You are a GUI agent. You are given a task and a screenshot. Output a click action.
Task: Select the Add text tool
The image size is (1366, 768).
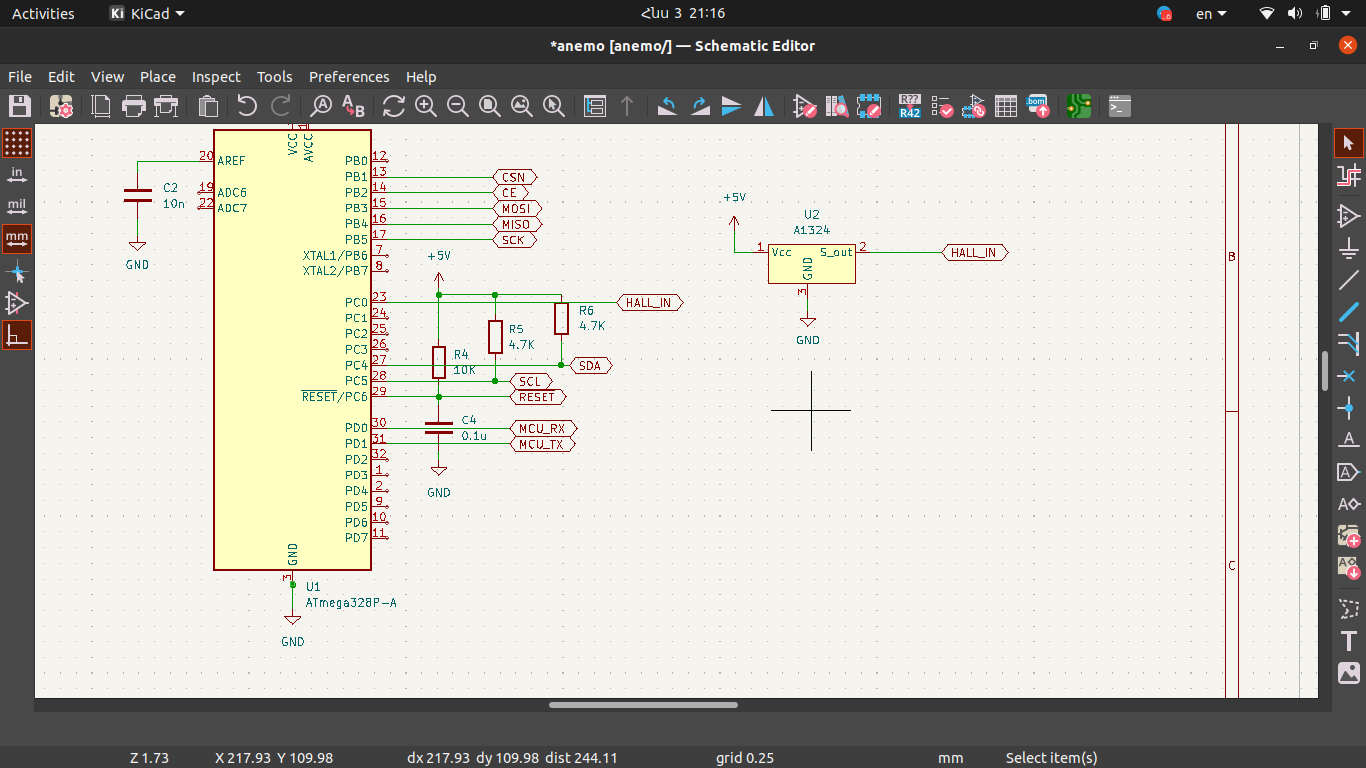1348,641
